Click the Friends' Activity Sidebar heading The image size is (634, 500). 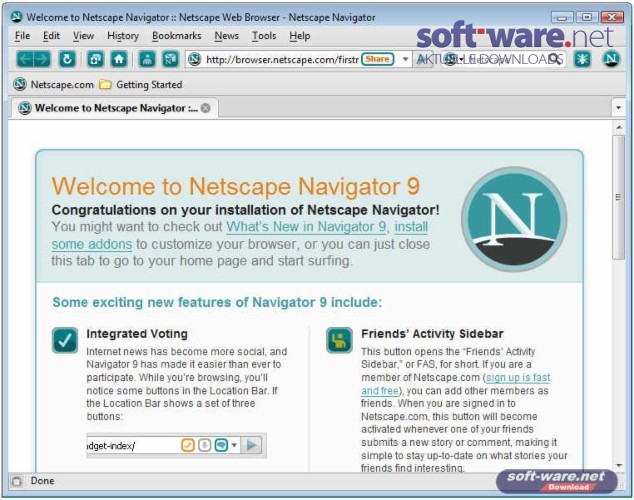(432, 334)
